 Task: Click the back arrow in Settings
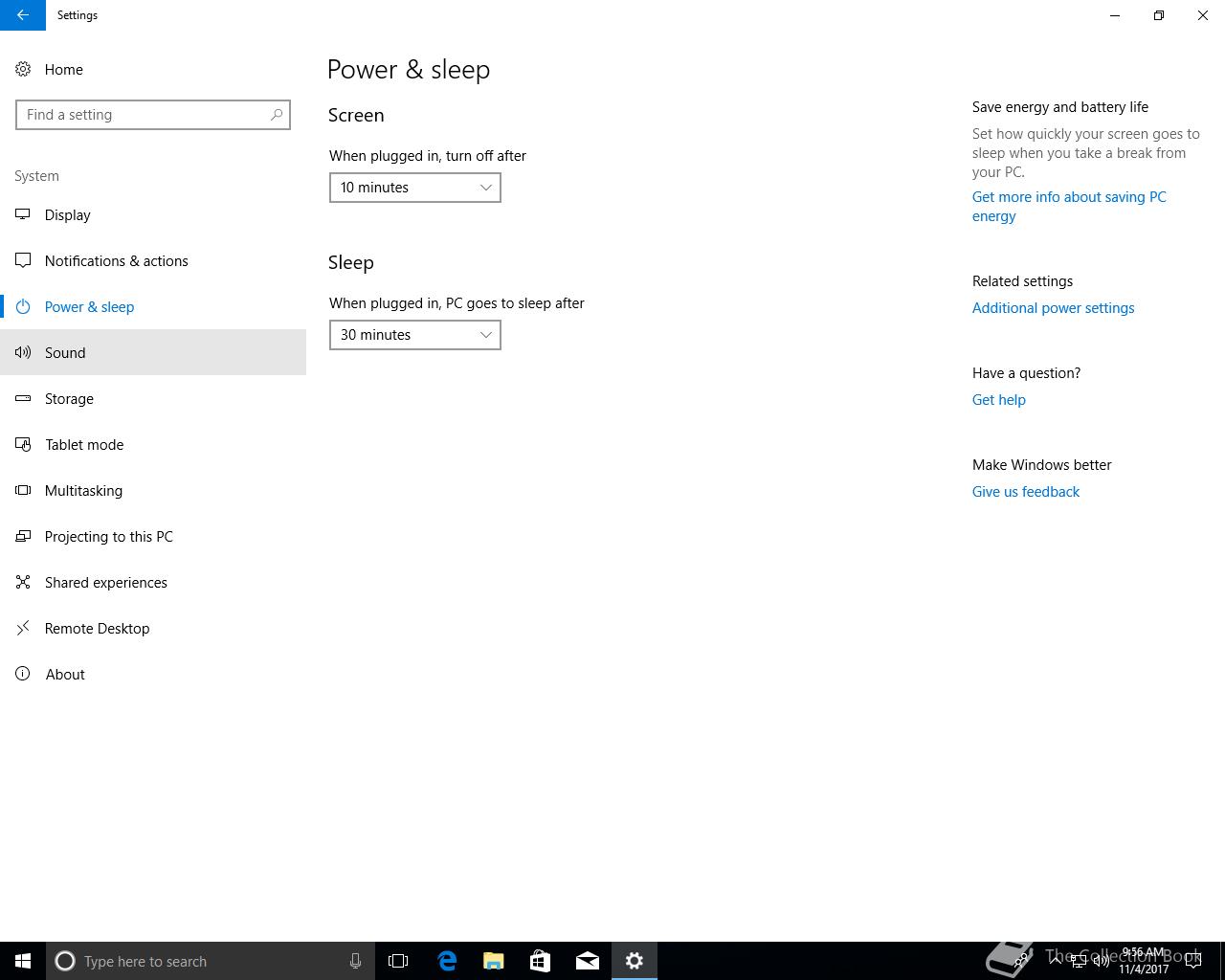tap(23, 15)
